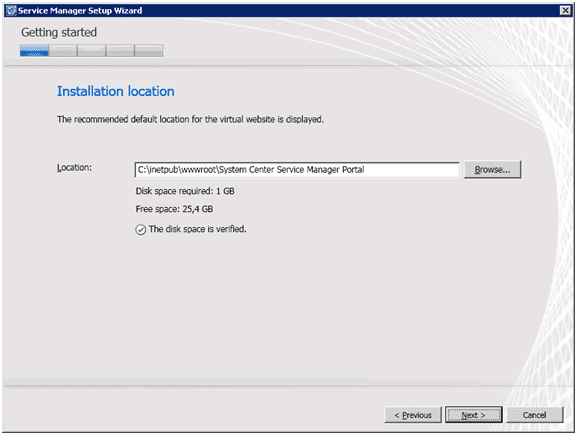This screenshot has height=434, width=576.
Task: Click the Getting started title text
Action: [59, 32]
